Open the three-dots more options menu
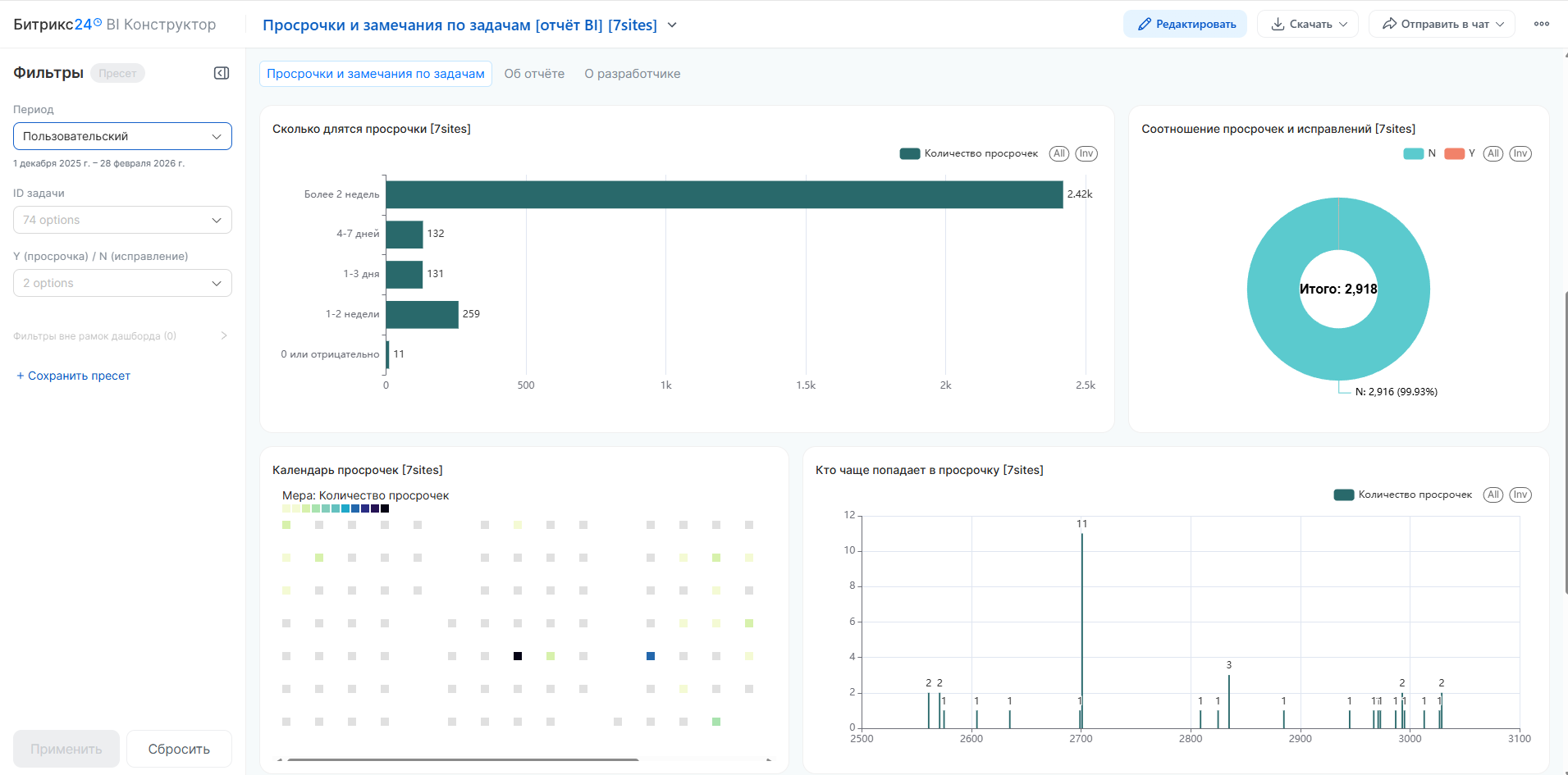The width and height of the screenshot is (1568, 775). pos(1541,24)
